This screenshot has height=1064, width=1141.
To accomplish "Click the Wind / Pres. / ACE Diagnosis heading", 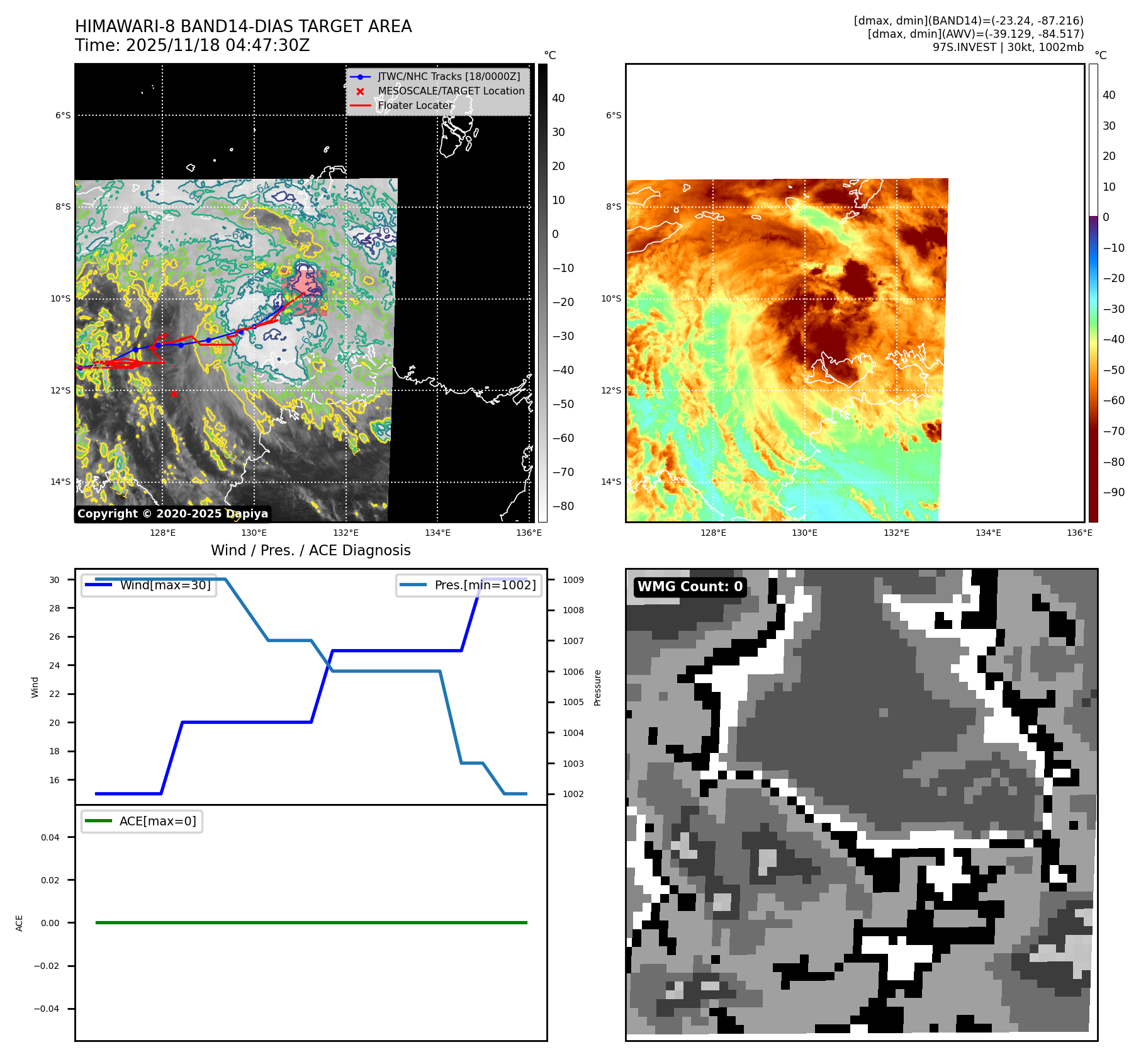I will point(310,550).
